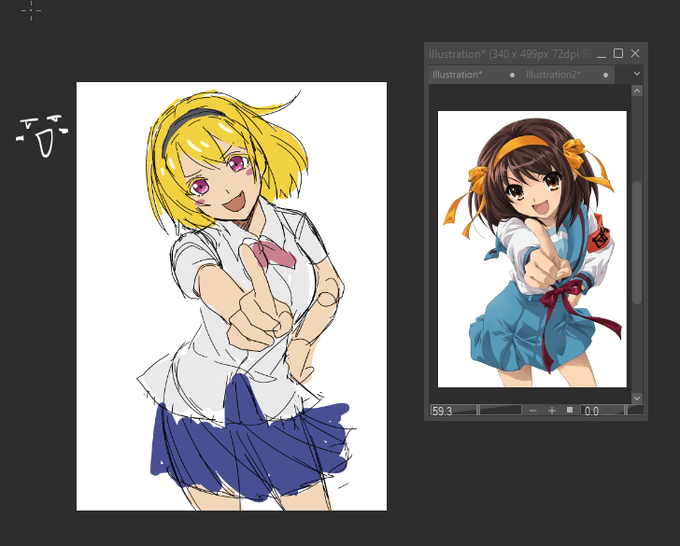
Task: Click the vertical scrollbar down arrow
Action: pyautogui.click(x=637, y=398)
